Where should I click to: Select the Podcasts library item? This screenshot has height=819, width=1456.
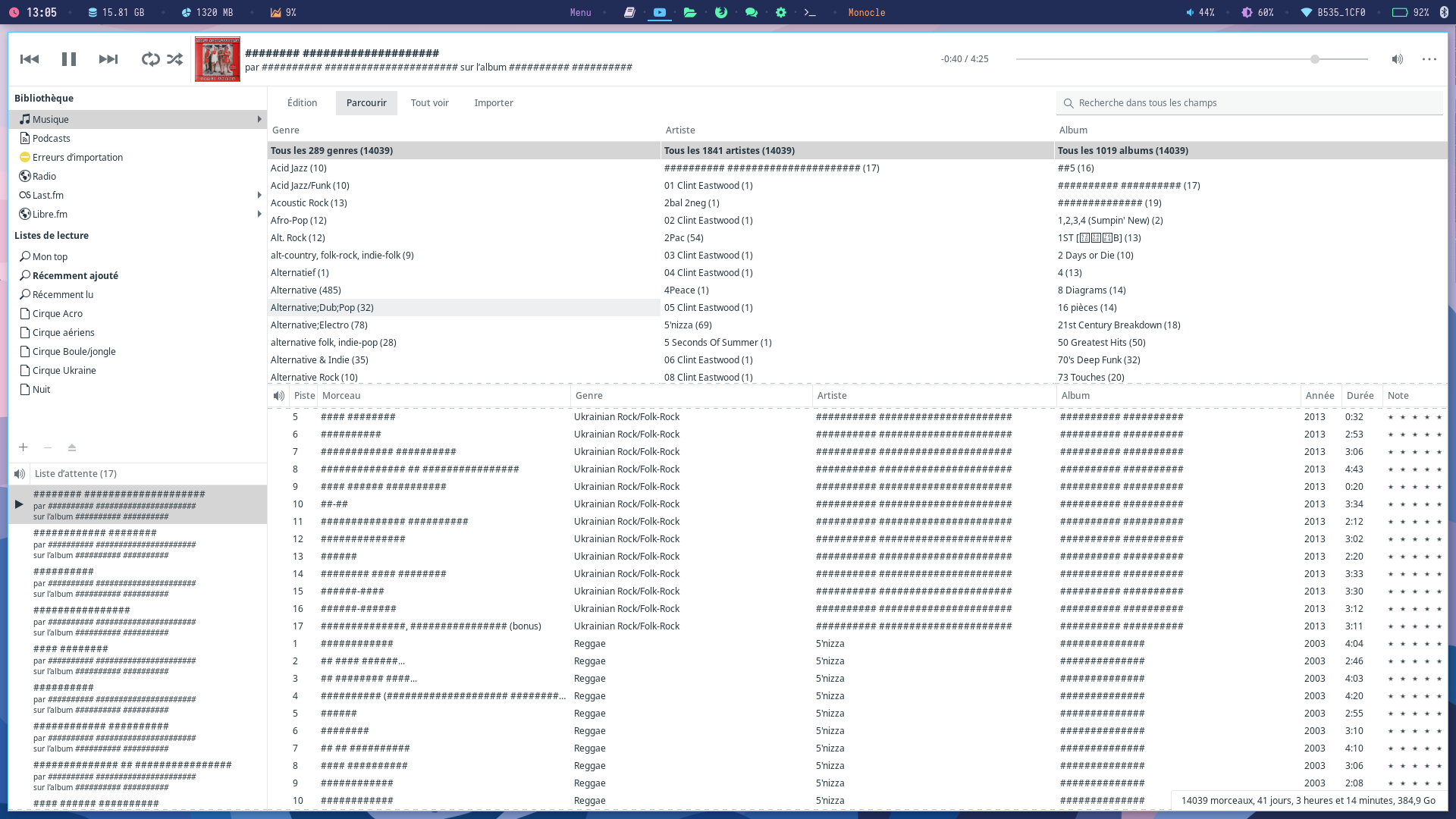52,139
